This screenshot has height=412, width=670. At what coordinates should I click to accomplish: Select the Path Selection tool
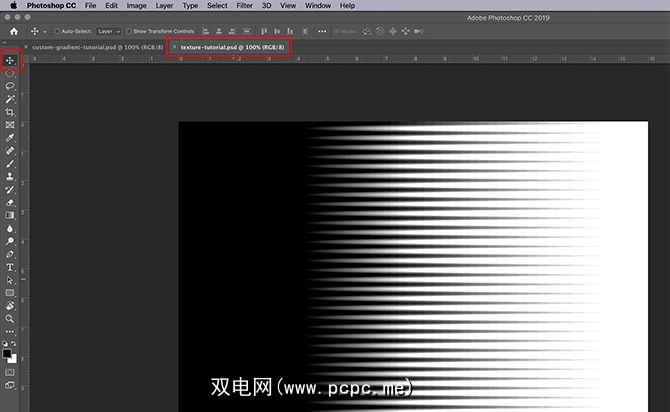[10, 280]
